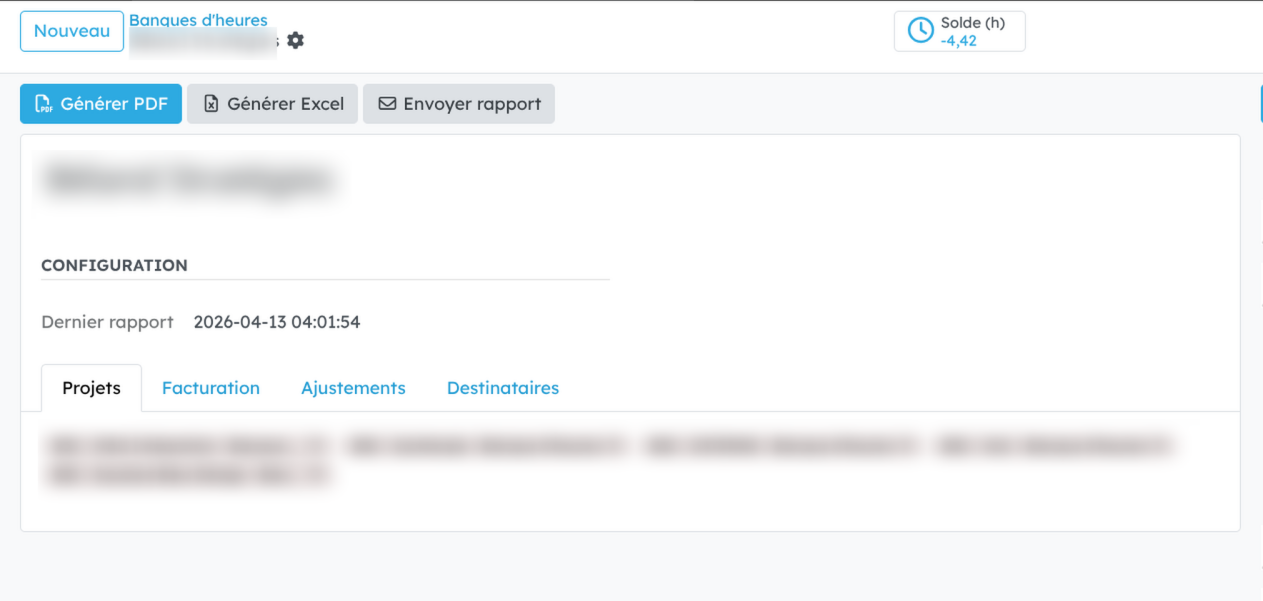Image resolution: width=1263 pixels, height=601 pixels.
Task: Click the Envoyer rapport button text
Action: coord(472,104)
